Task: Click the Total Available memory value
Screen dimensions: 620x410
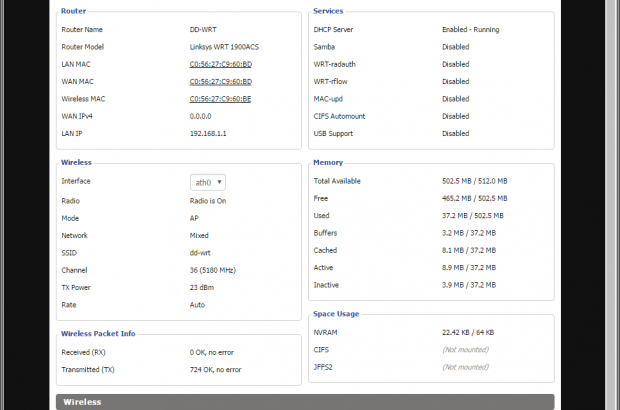Action: coord(474,181)
